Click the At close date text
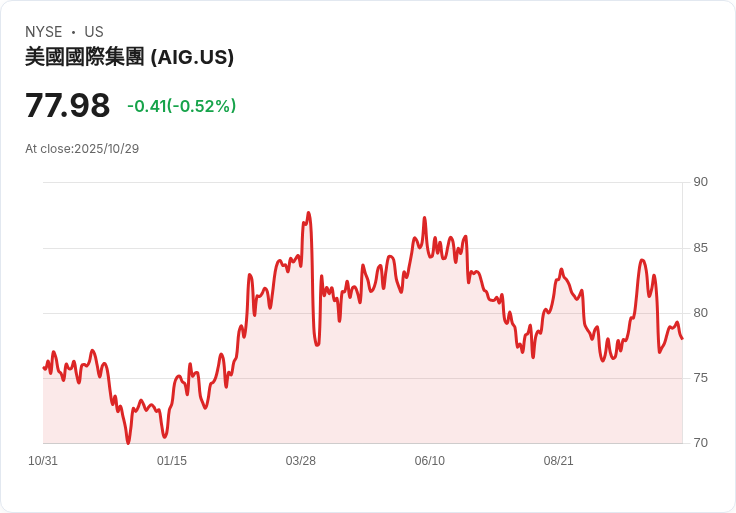This screenshot has height=513, width=736. [x=82, y=149]
